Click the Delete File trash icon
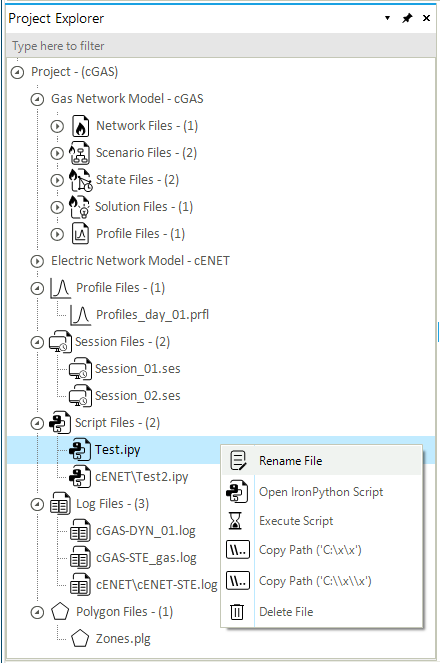Screen dimensions: 440x663 [237, 612]
